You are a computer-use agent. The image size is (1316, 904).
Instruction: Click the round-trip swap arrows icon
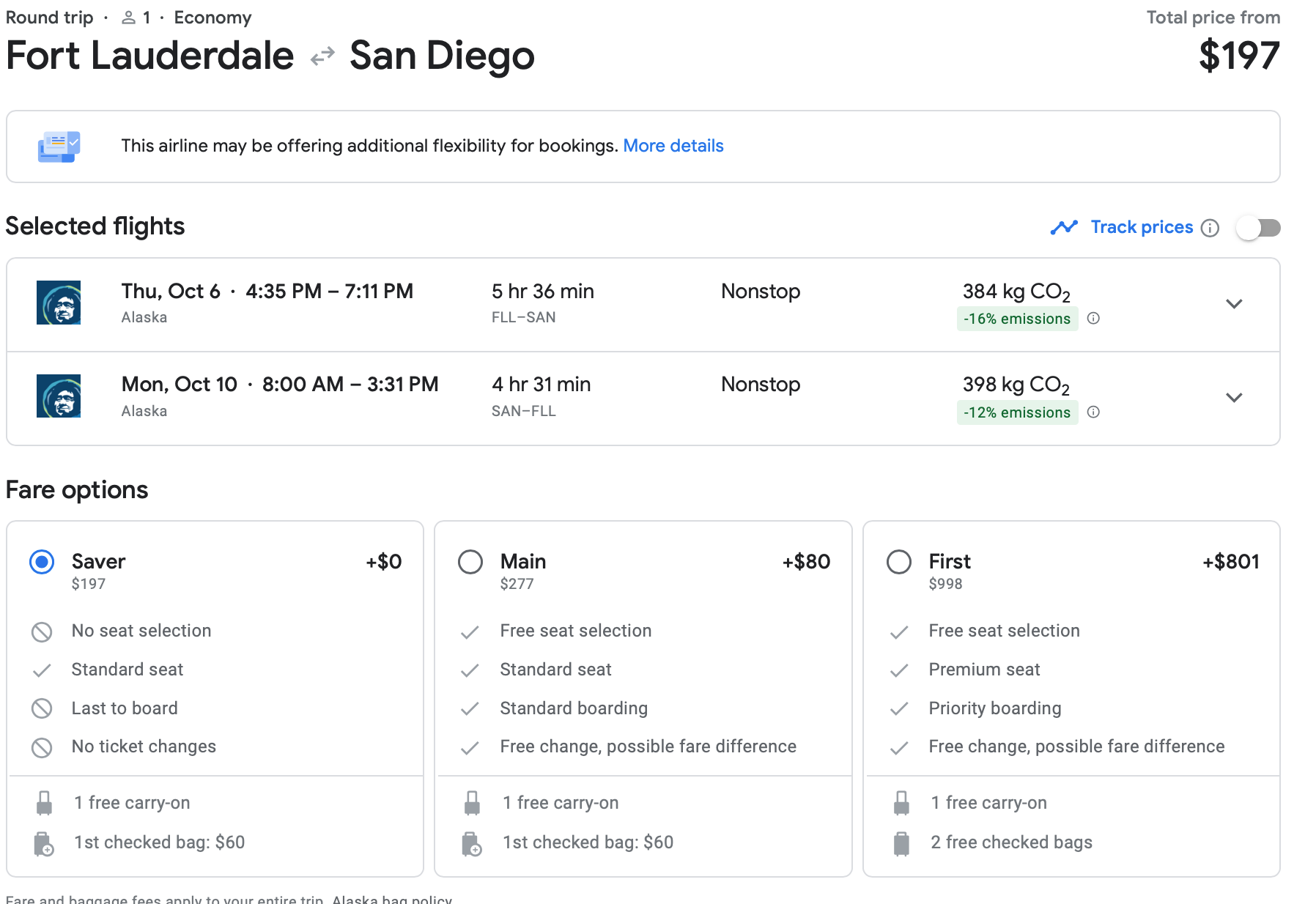click(x=322, y=56)
